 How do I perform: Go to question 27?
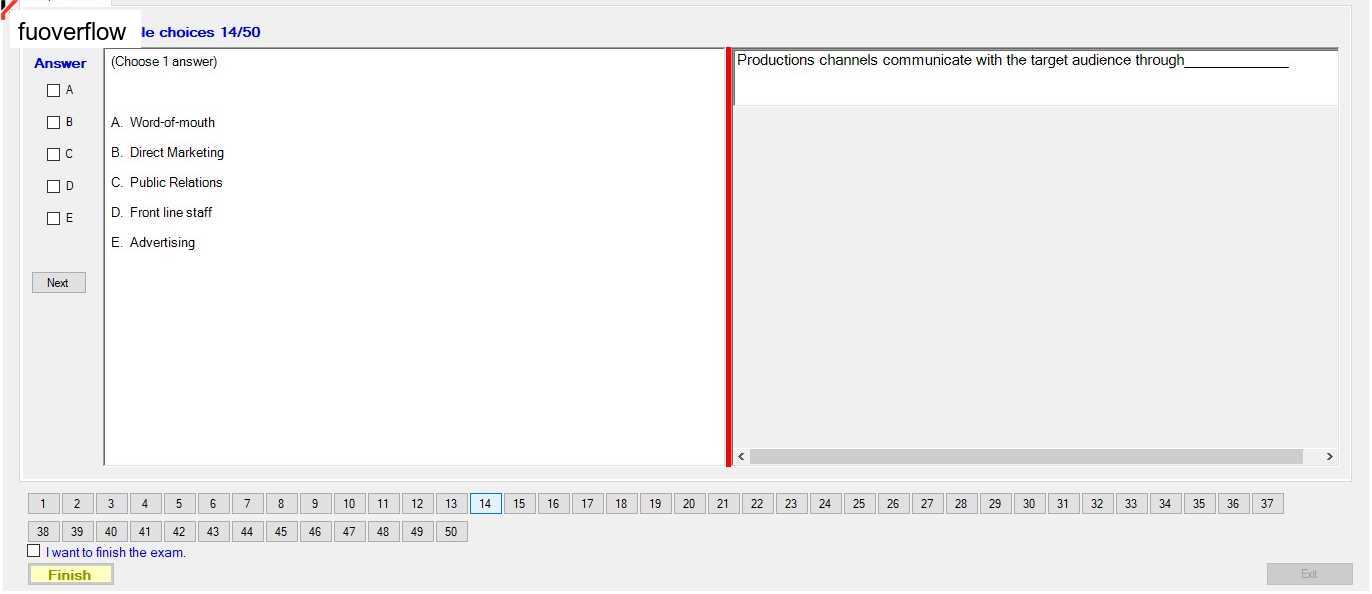[927, 504]
